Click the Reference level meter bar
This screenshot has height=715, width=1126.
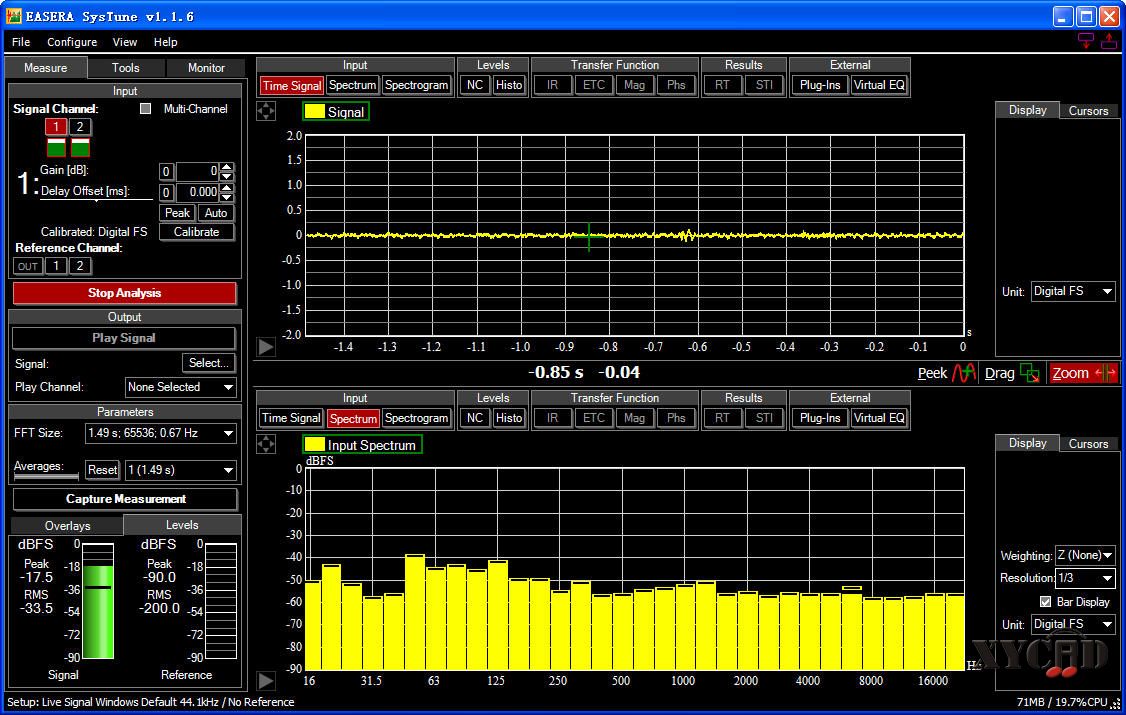[x=221, y=601]
